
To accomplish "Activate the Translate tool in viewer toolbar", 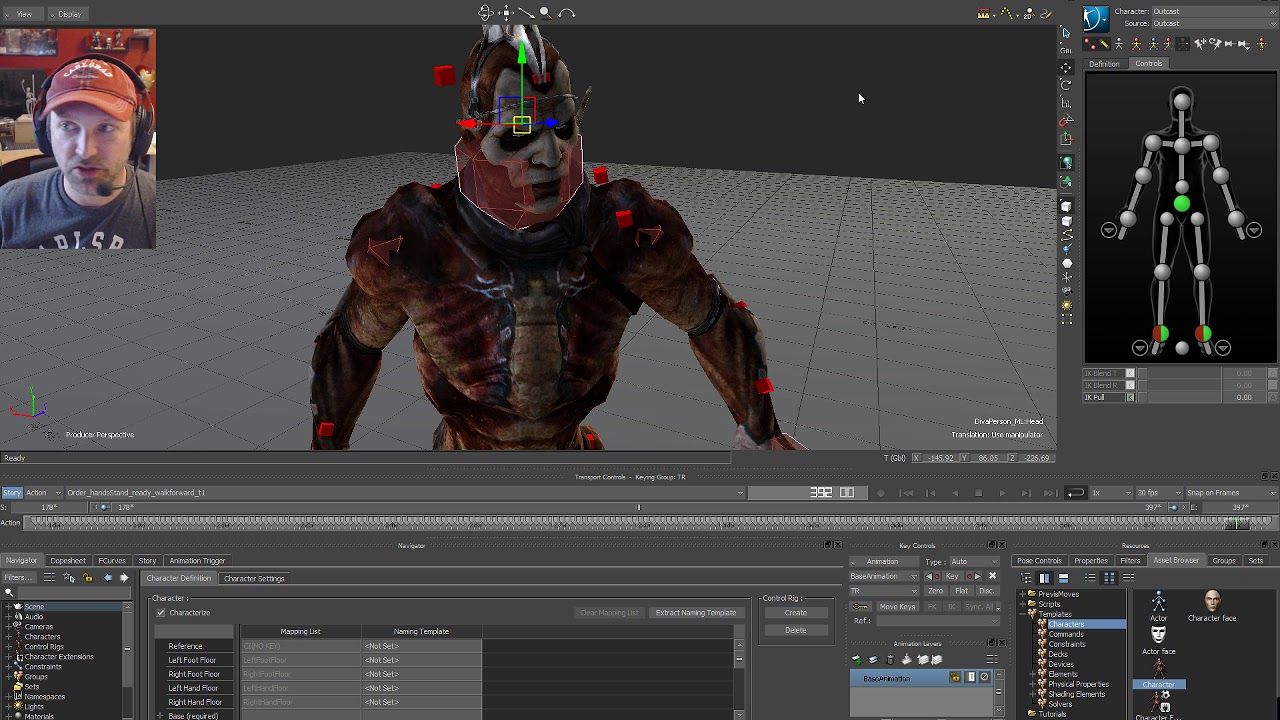I will point(1066,68).
